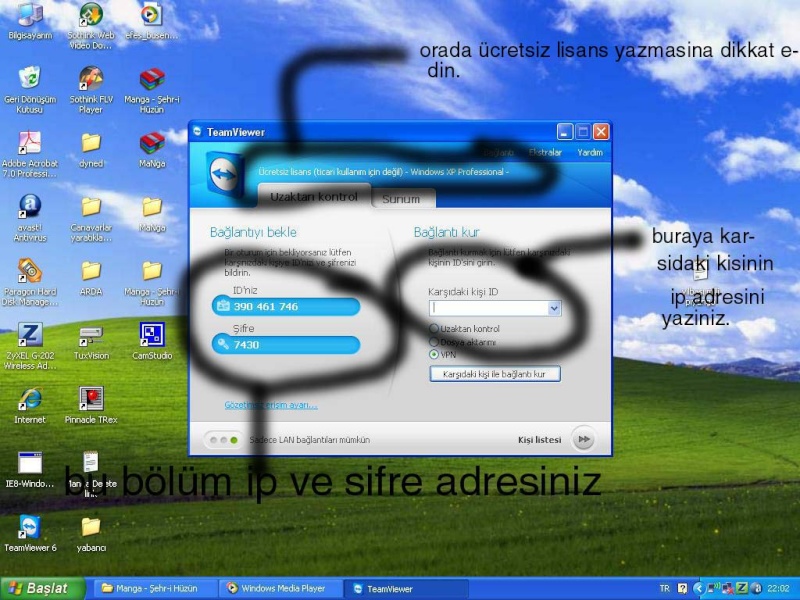This screenshot has height=600, width=800.
Task: Expand the Kişi listesi double-arrow button
Action: [584, 439]
